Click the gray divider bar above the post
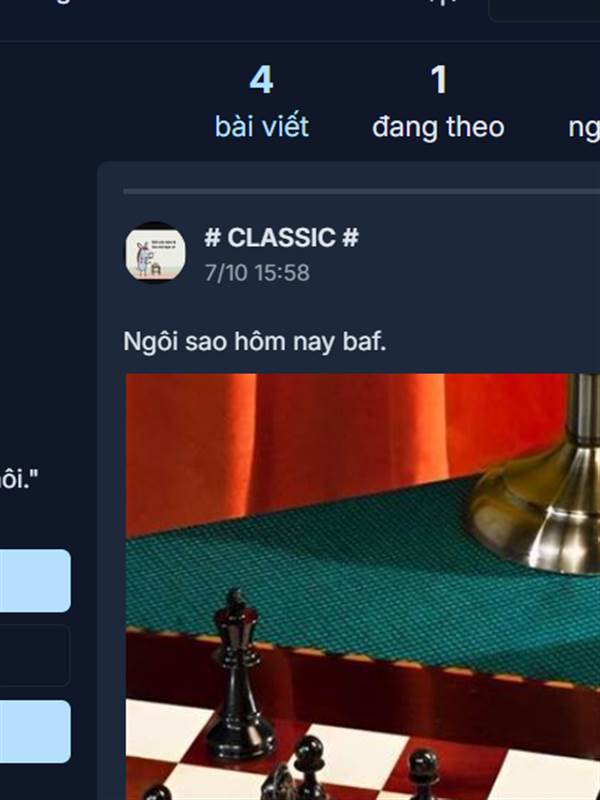 coord(361,192)
